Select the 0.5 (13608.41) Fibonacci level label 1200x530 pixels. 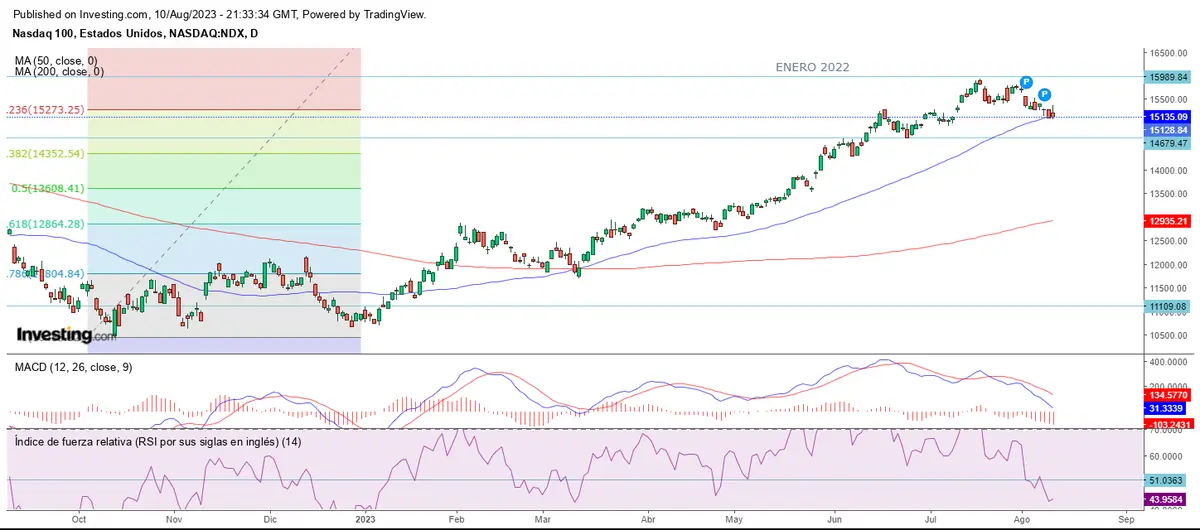47,188
